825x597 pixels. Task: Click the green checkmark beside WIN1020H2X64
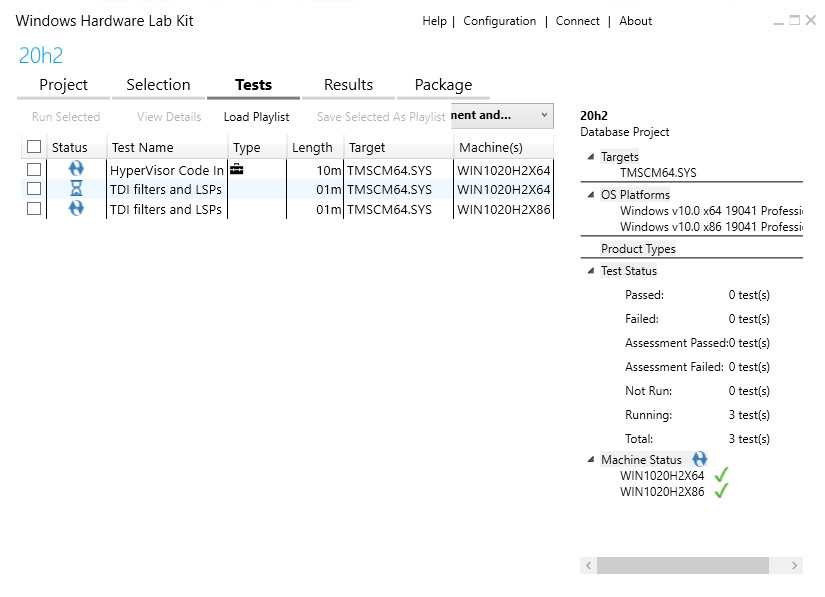[721, 474]
